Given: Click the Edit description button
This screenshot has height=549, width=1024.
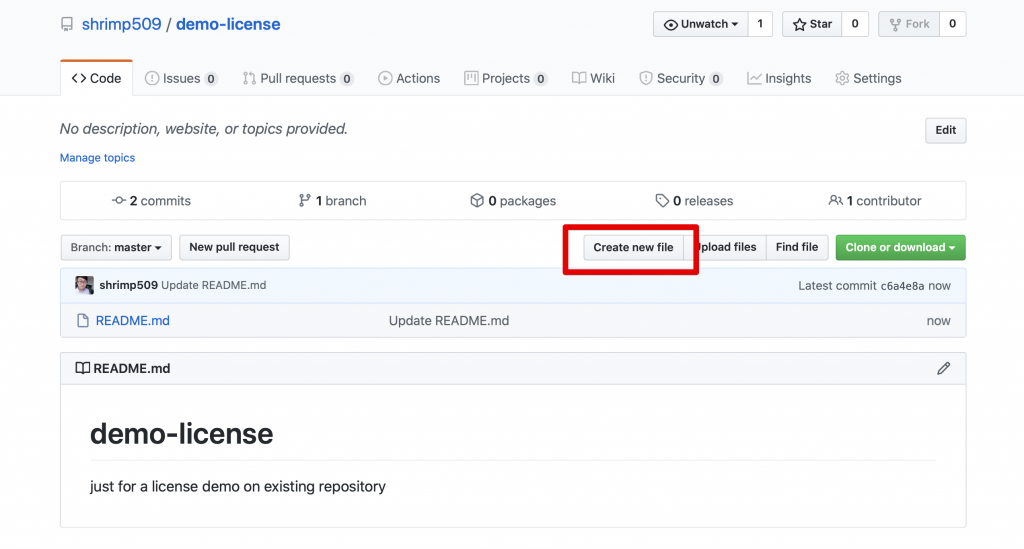Looking at the screenshot, I should [x=946, y=130].
